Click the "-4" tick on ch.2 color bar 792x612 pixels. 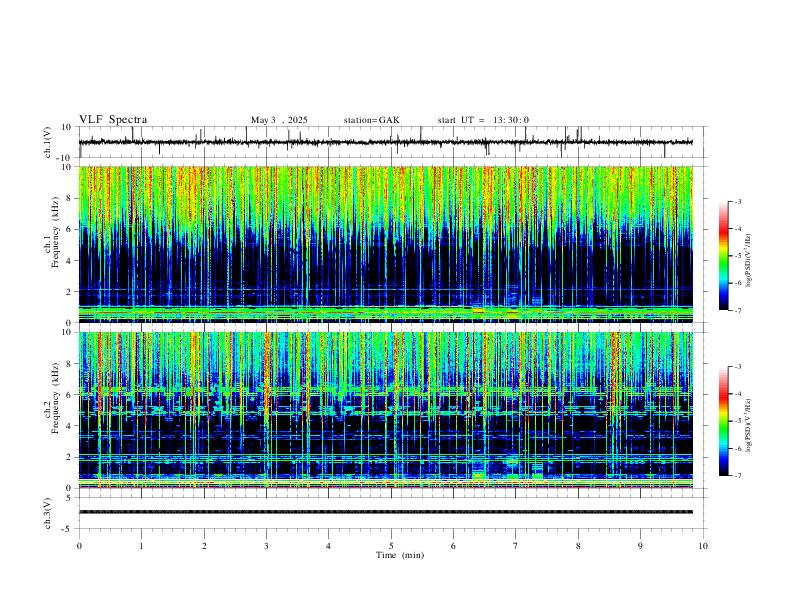[x=737, y=394]
